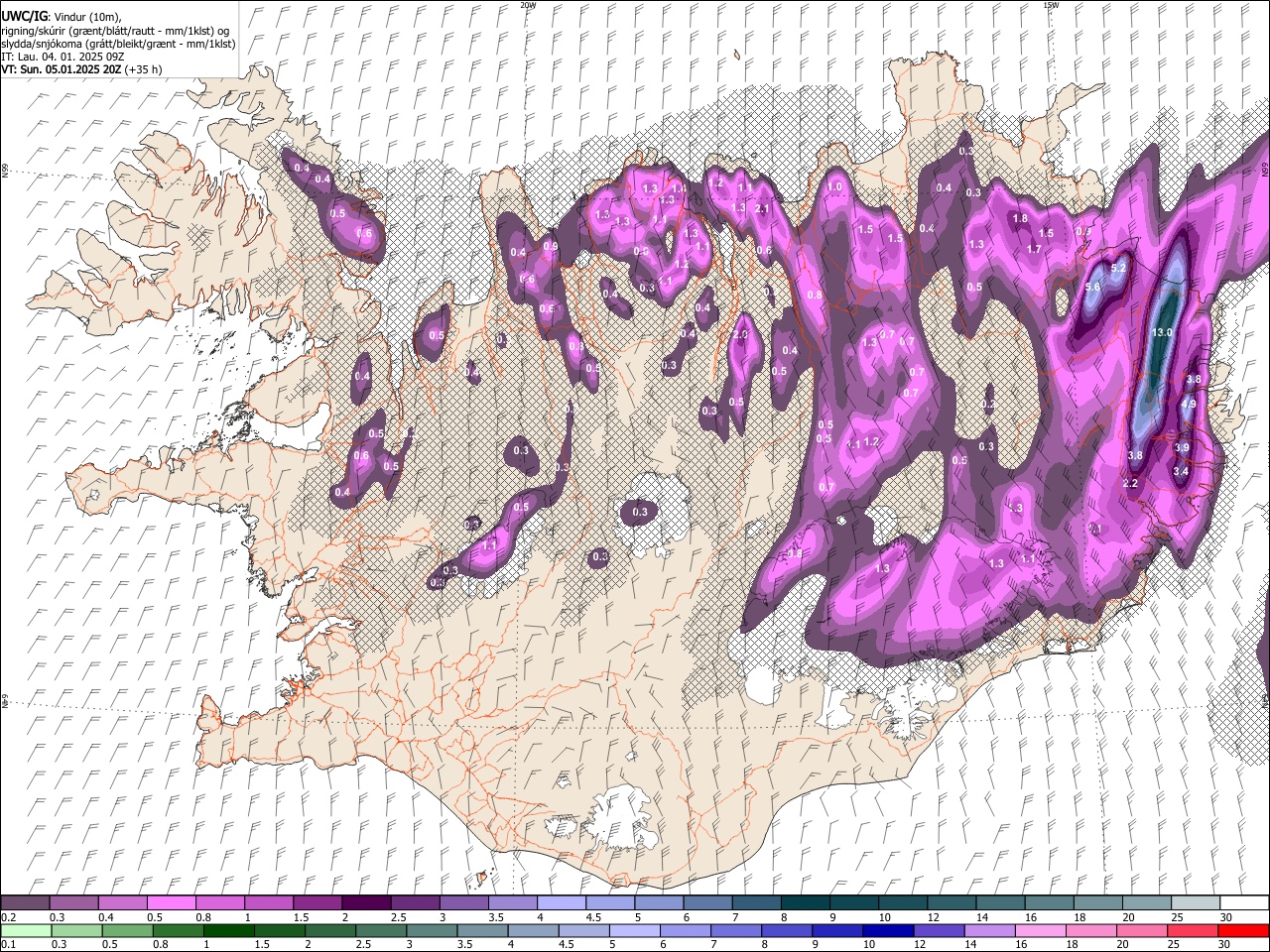The width and height of the screenshot is (1270, 952).
Task: Pick the lower scale's lilac swatch at 14
Action: [x=989, y=931]
